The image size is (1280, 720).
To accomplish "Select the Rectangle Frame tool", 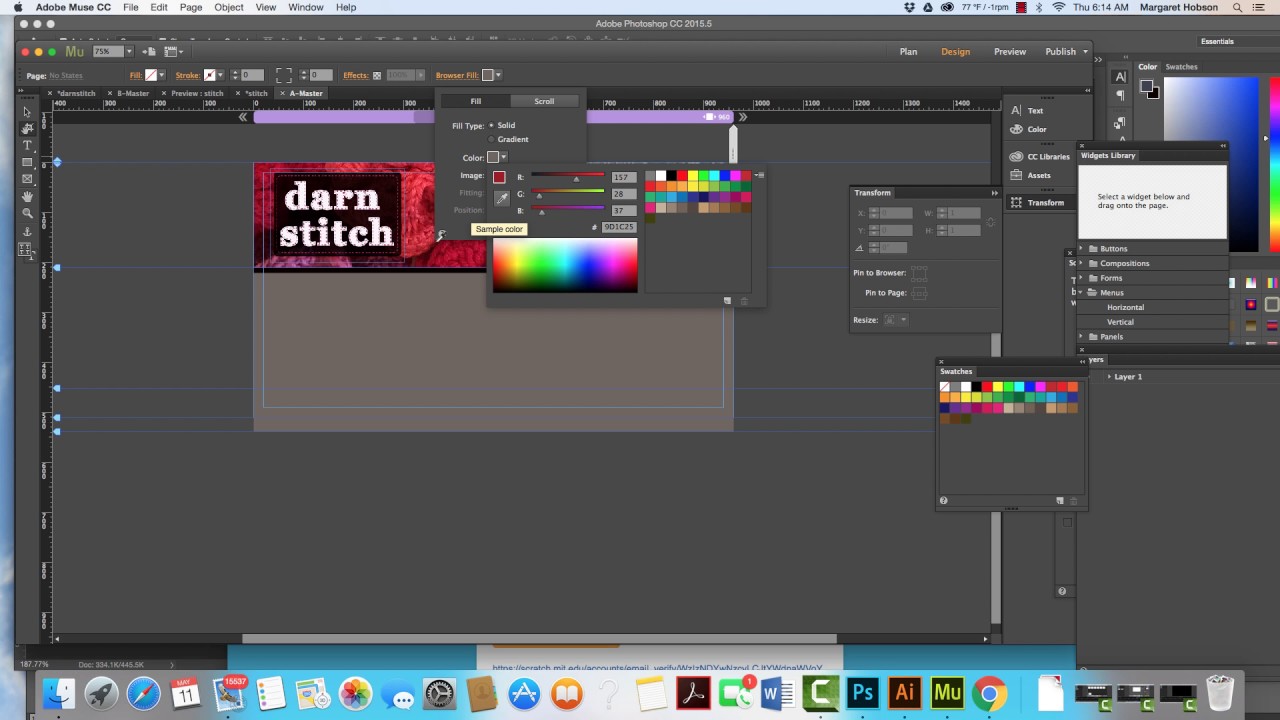I will (x=27, y=179).
